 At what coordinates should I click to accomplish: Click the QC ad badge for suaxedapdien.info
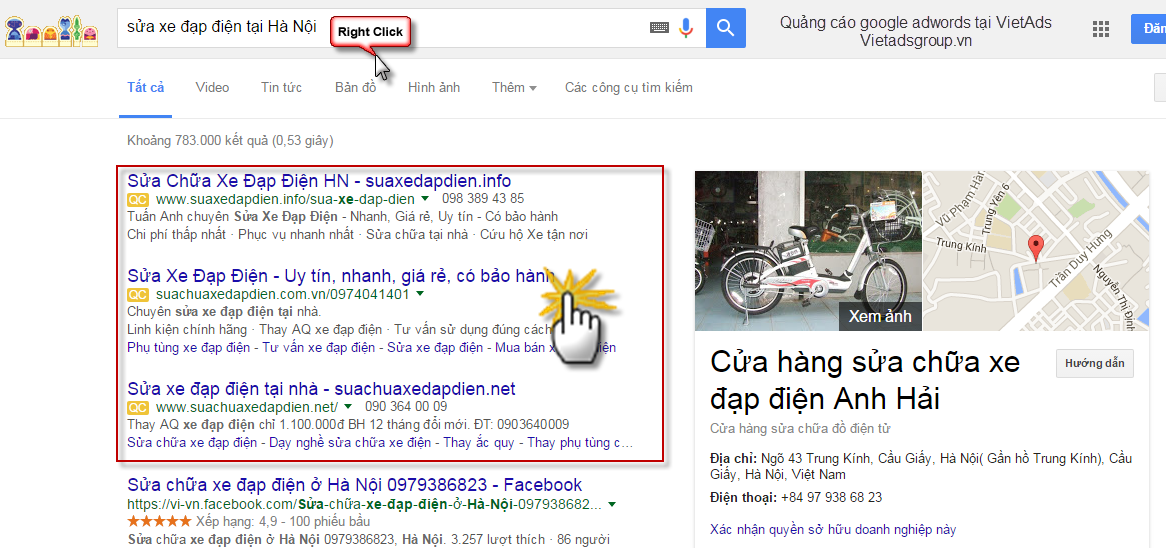click(138, 199)
